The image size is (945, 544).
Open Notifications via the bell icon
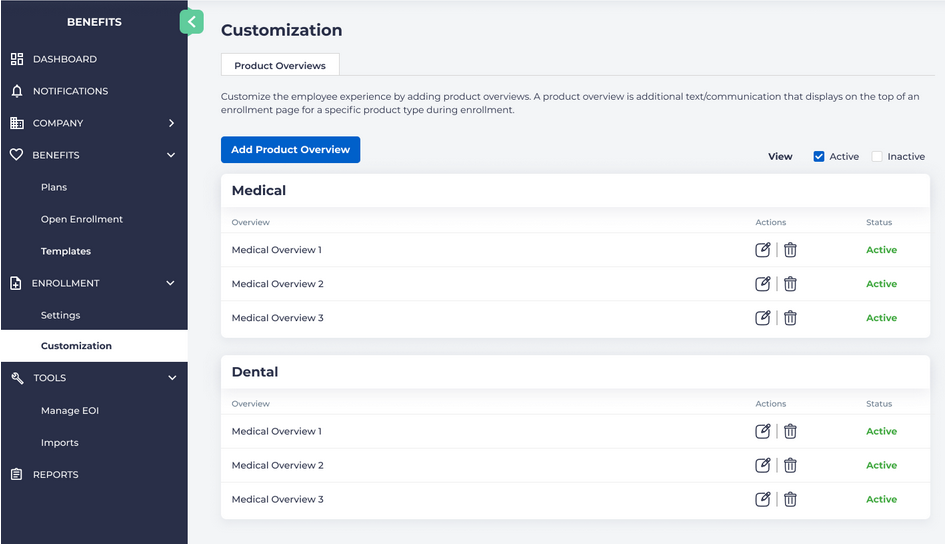coord(17,91)
